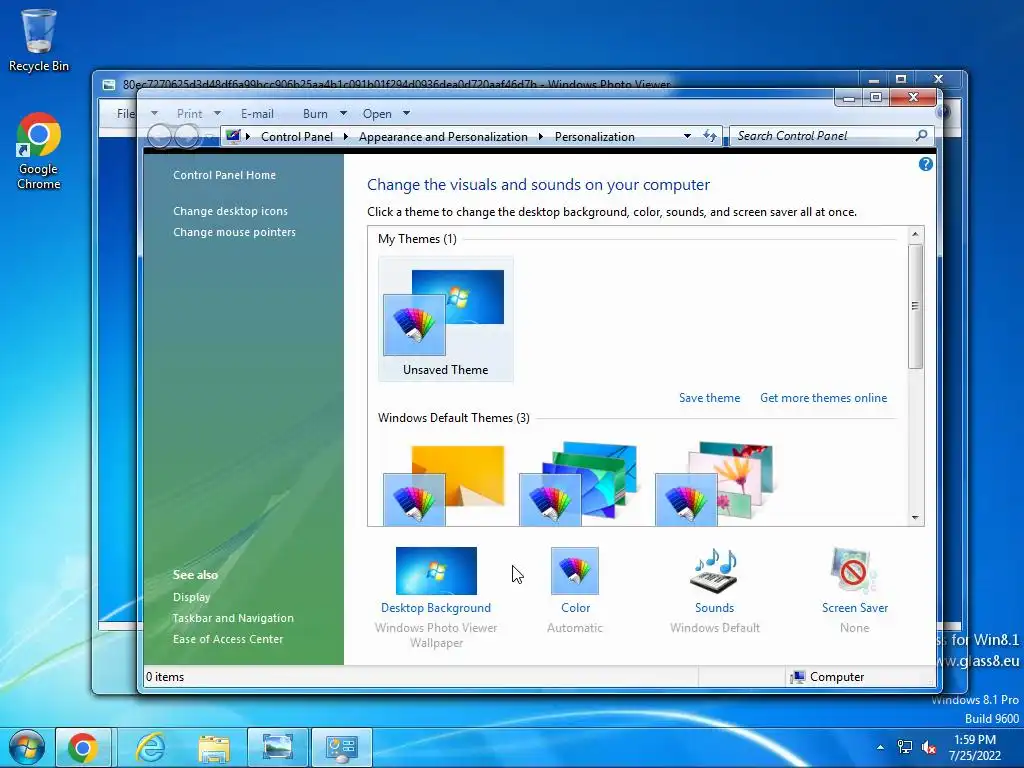The height and width of the screenshot is (768, 1024).
Task: Click the Burn menu in Photo Viewer
Action: click(x=315, y=114)
